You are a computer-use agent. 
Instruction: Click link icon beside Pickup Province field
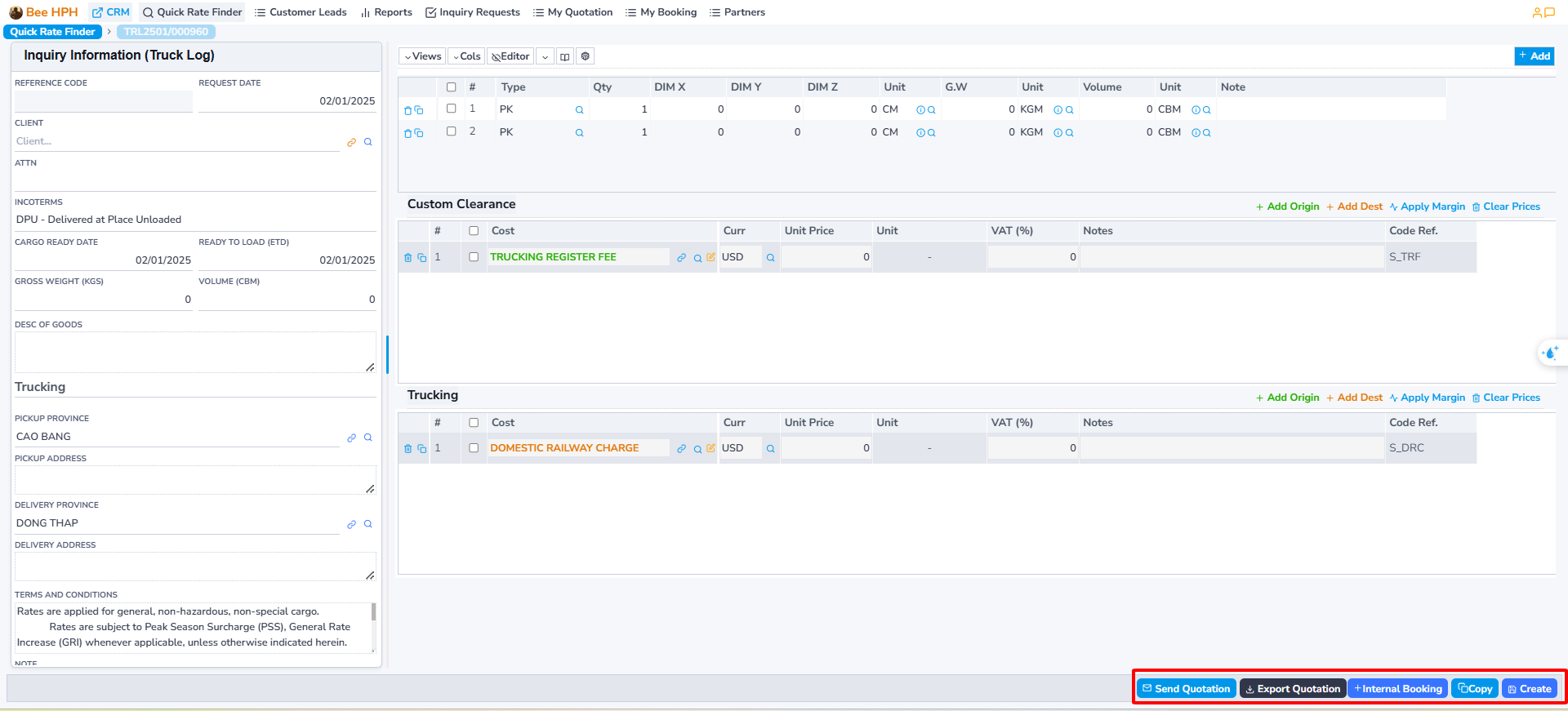pos(351,438)
